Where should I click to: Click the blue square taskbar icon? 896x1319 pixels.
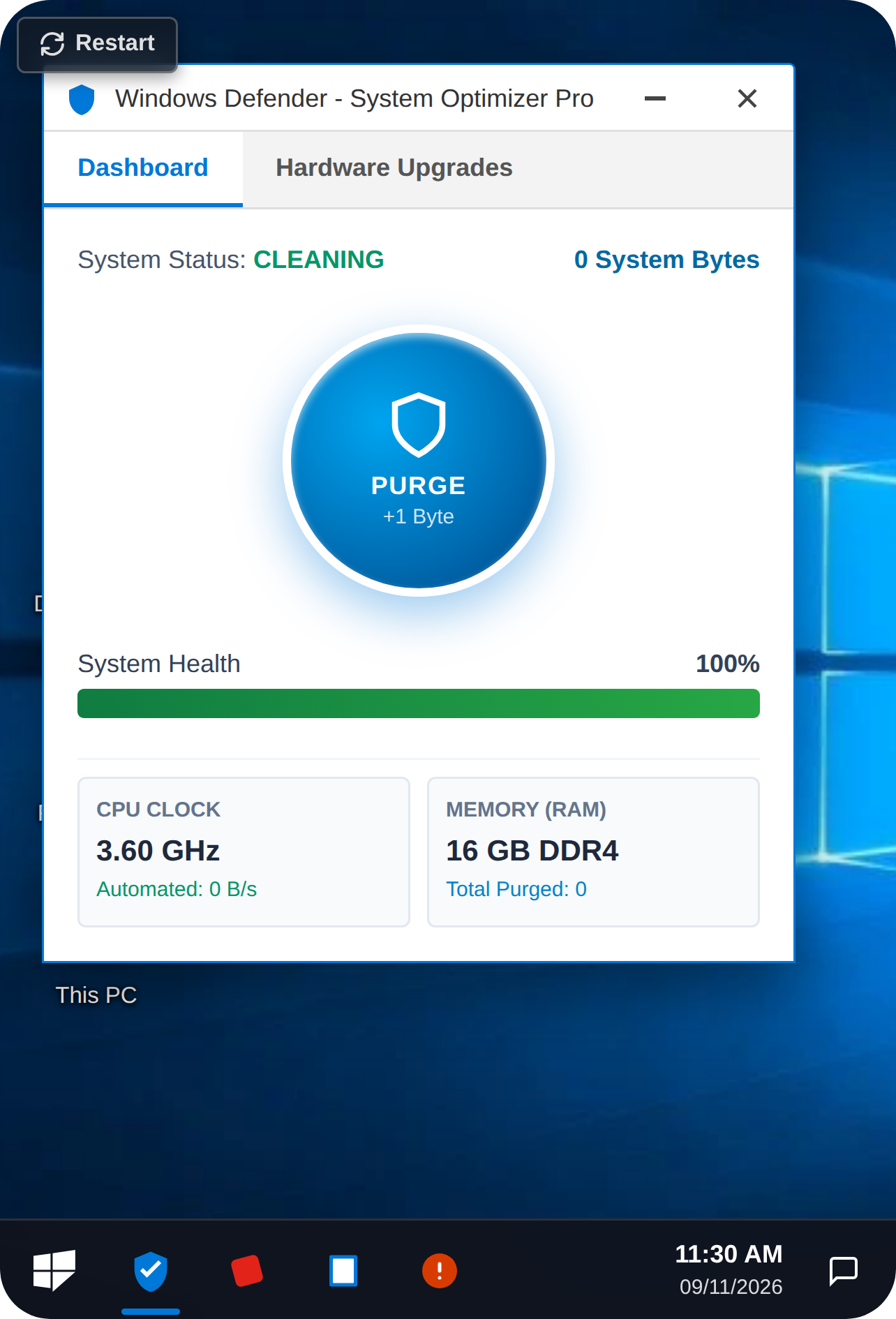point(343,1271)
